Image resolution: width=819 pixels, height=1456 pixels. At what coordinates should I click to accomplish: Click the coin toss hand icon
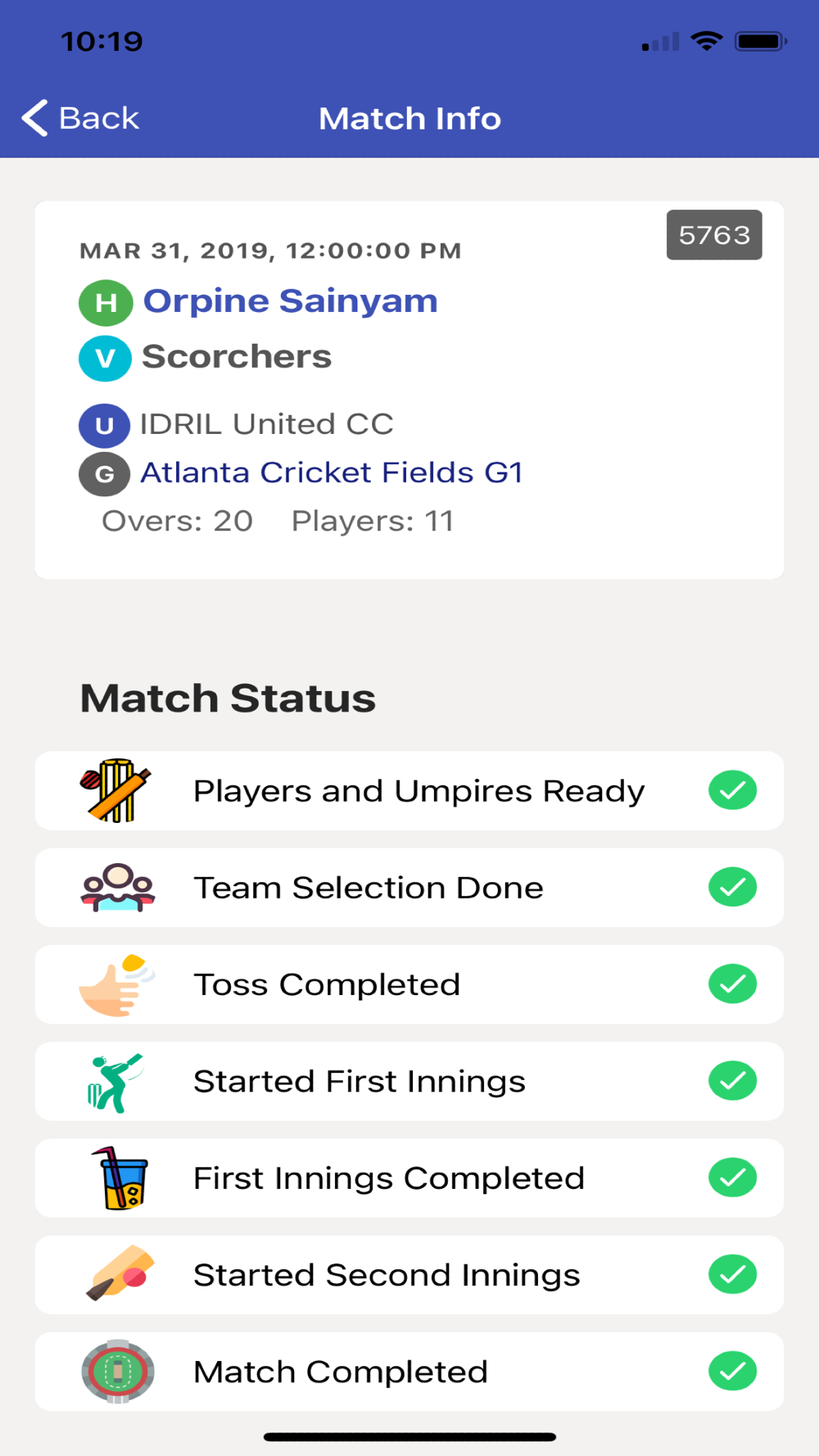(x=117, y=984)
